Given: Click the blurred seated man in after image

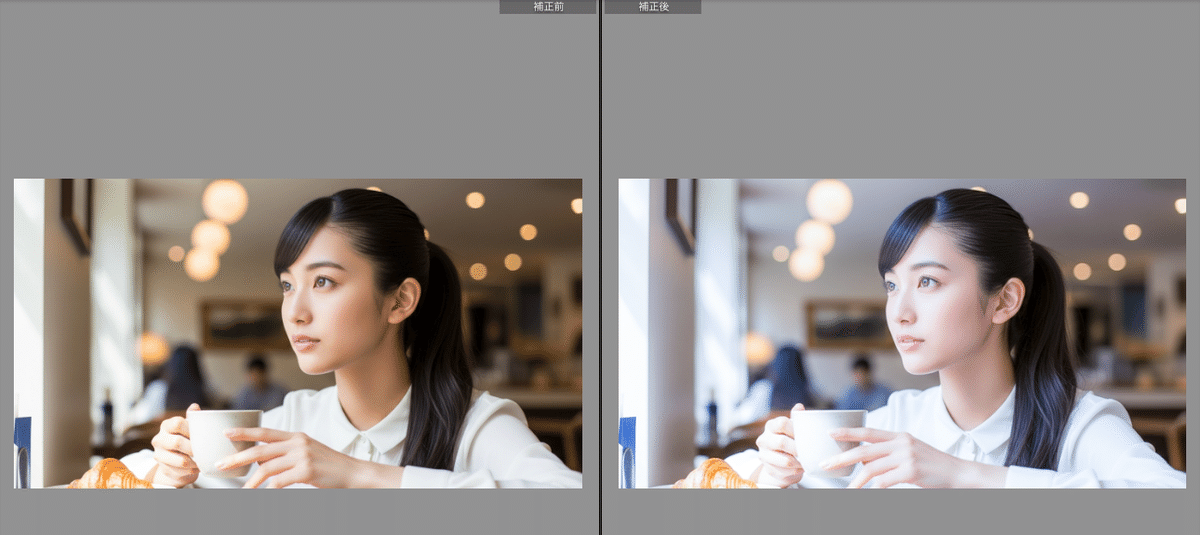Looking at the screenshot, I should (862, 384).
